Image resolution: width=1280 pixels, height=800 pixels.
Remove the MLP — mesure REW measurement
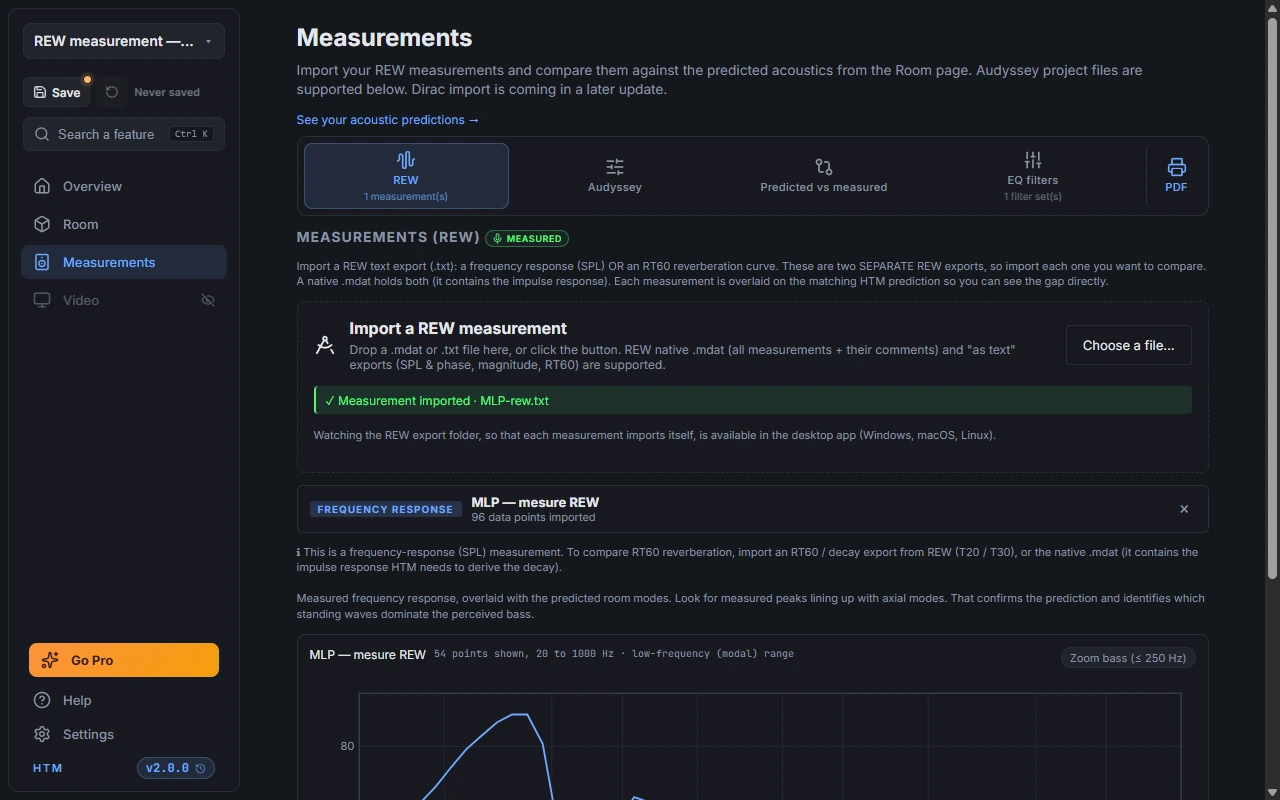(1184, 509)
